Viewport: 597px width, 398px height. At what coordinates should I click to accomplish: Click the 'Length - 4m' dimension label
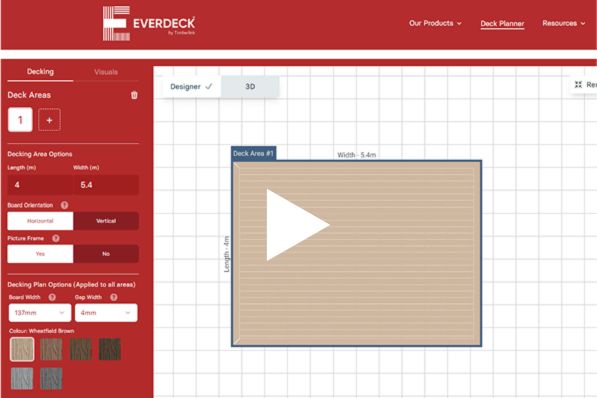[226, 254]
